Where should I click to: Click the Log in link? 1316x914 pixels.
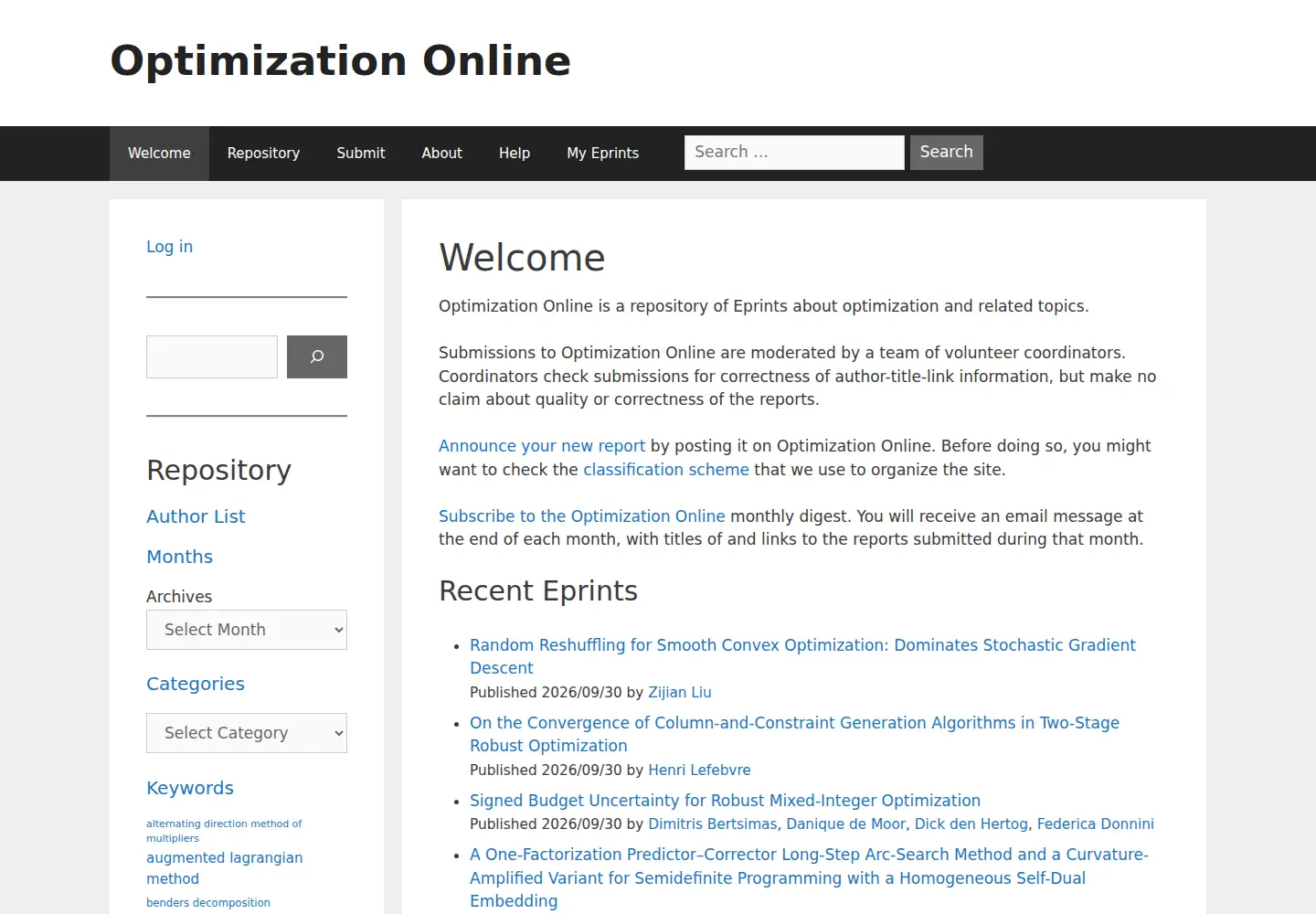[x=170, y=247]
